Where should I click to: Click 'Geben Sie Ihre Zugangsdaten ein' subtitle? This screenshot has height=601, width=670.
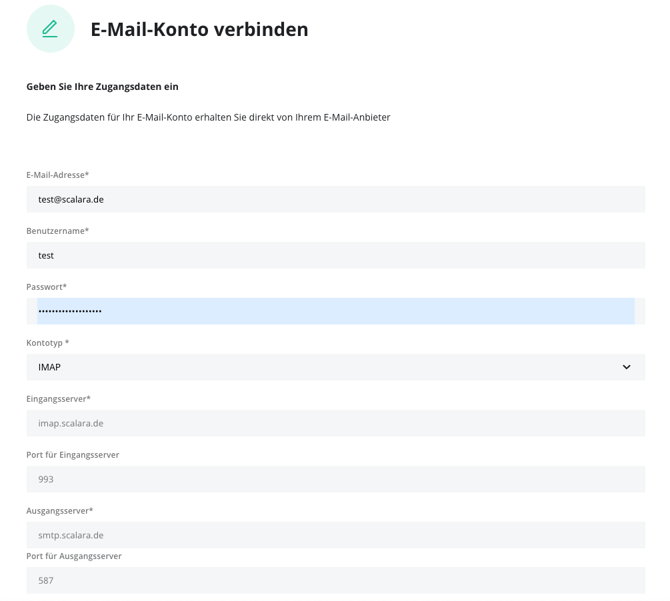coord(102,87)
